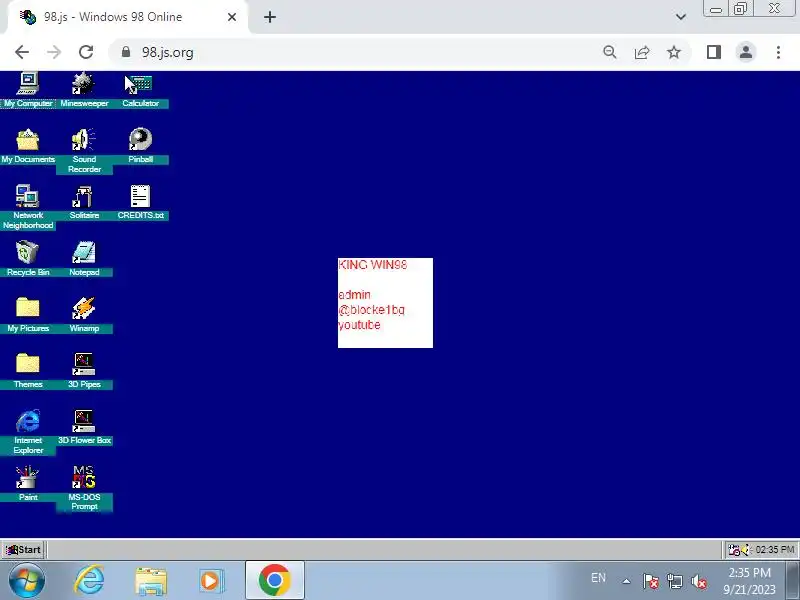Open the My Documents folder icon

28,145
